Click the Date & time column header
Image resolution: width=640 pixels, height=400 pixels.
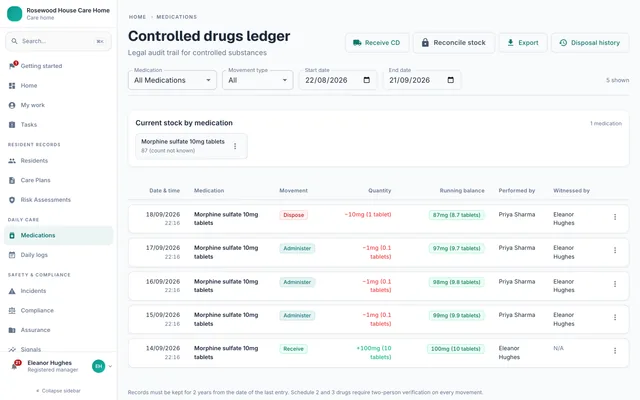164,191
